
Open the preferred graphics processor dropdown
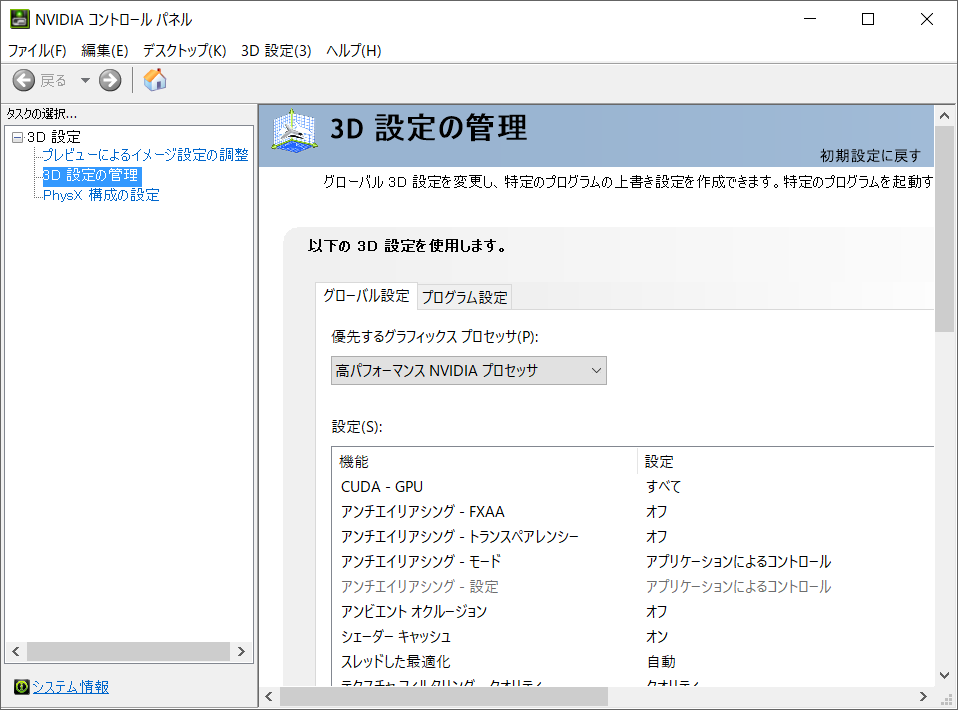469,370
